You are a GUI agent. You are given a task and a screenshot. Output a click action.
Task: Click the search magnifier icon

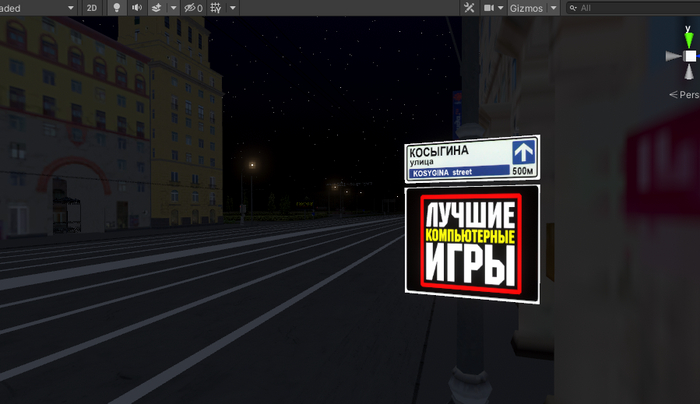[573, 8]
